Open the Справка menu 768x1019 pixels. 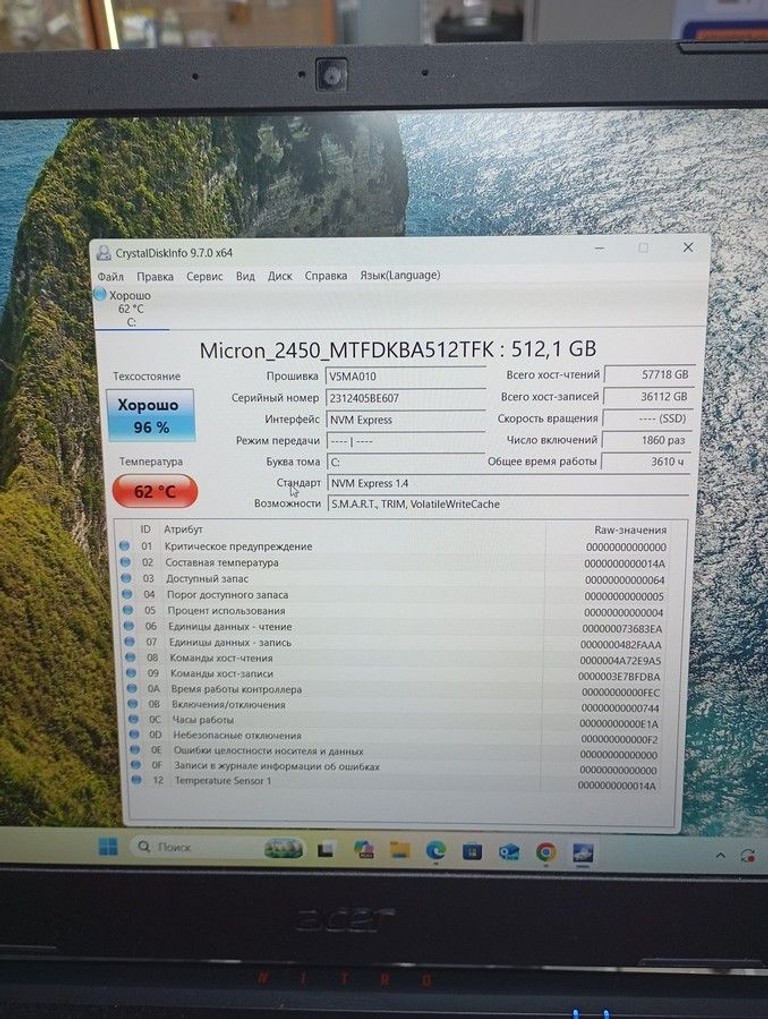326,276
